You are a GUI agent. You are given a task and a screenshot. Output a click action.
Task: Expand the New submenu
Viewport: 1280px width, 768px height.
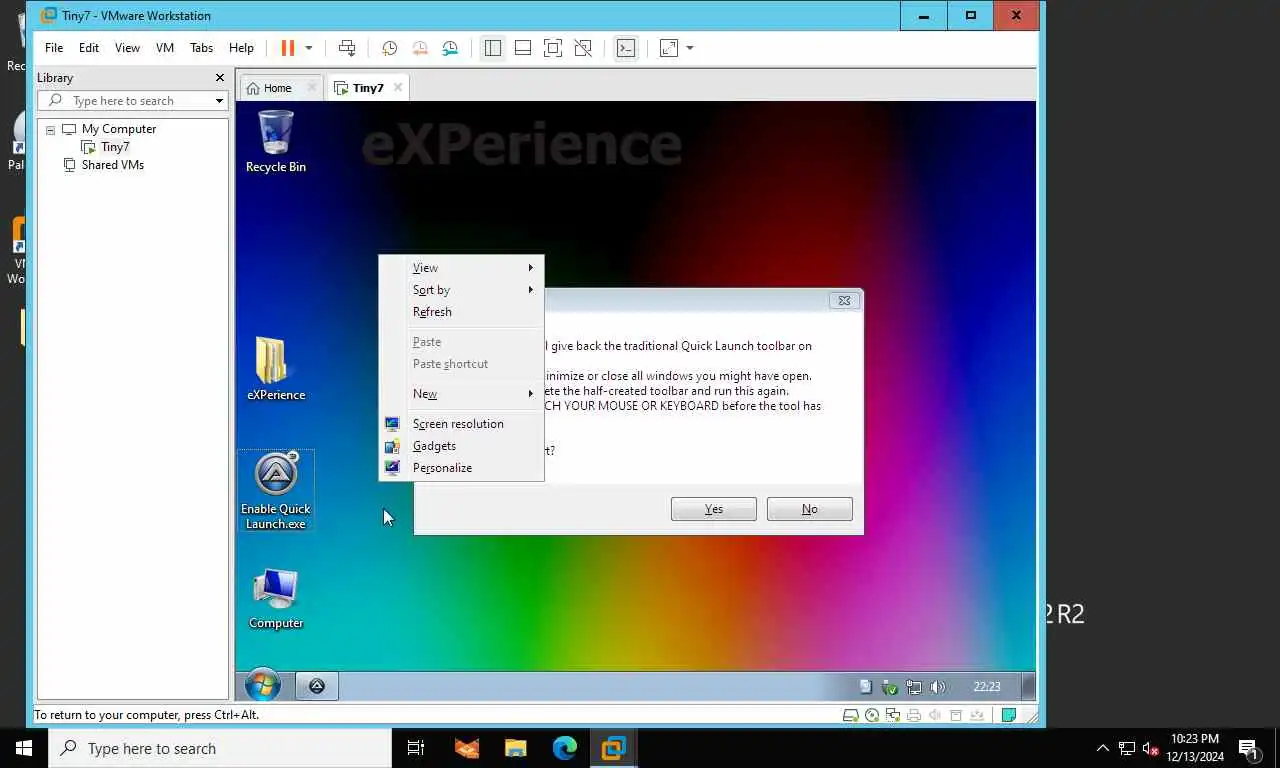coord(461,394)
